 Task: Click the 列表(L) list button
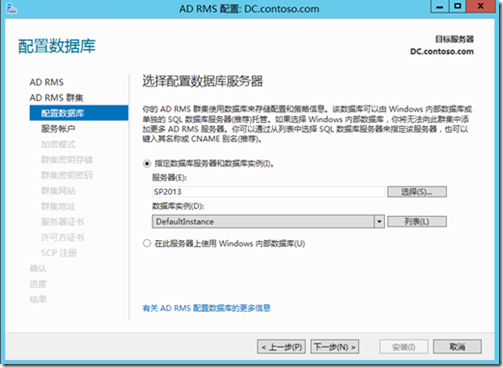click(417, 221)
